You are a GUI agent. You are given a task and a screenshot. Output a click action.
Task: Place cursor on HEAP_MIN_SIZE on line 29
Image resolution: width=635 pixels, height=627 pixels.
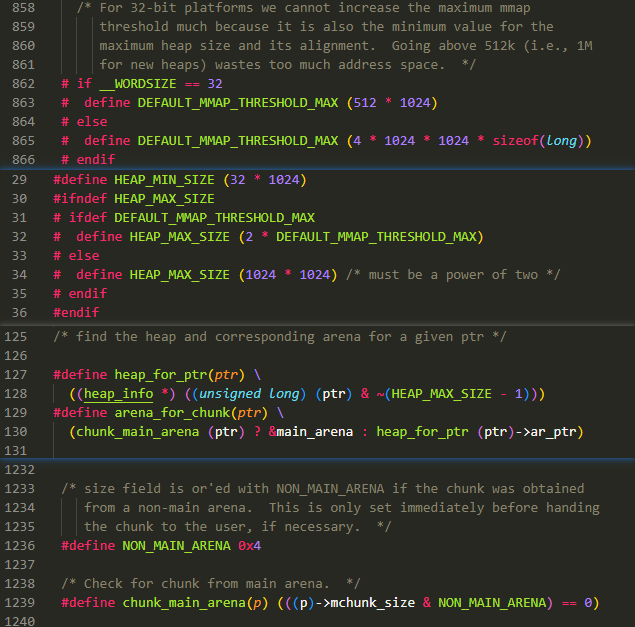click(x=168, y=180)
